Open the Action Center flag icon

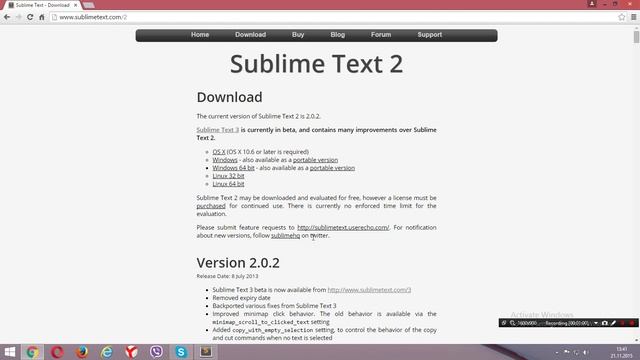pyautogui.click(x=567, y=352)
